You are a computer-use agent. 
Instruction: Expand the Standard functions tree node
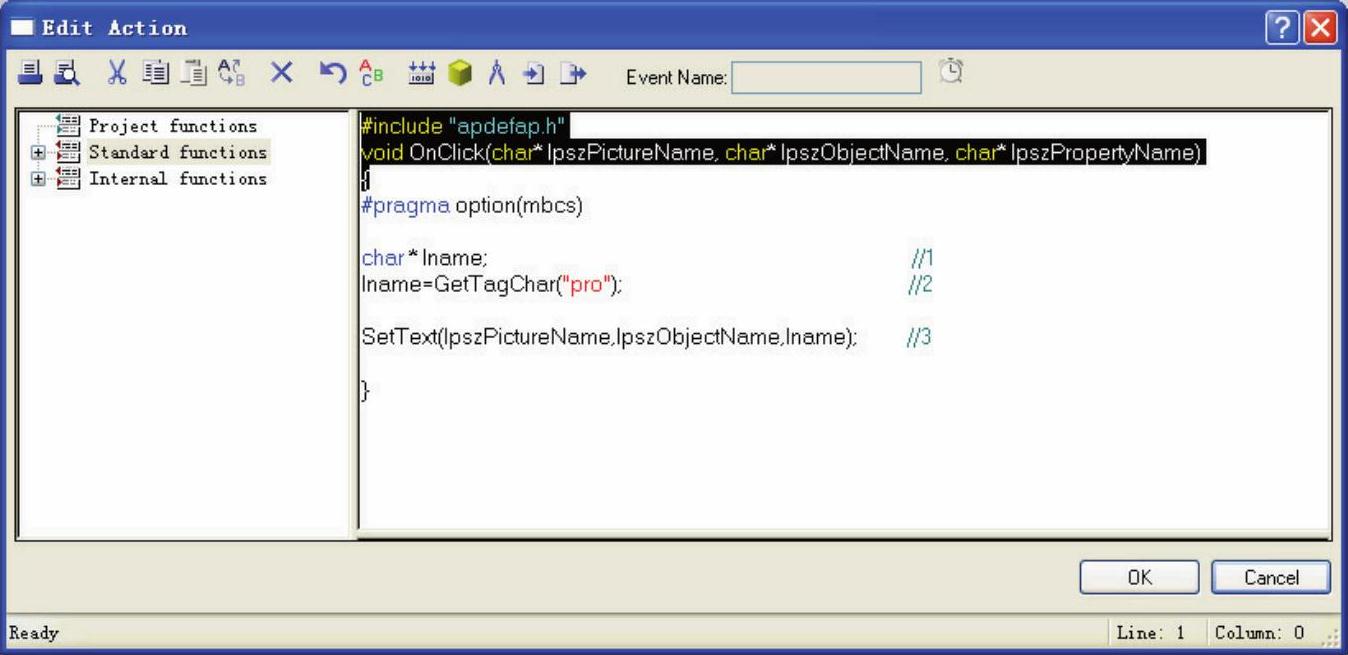tap(38, 153)
